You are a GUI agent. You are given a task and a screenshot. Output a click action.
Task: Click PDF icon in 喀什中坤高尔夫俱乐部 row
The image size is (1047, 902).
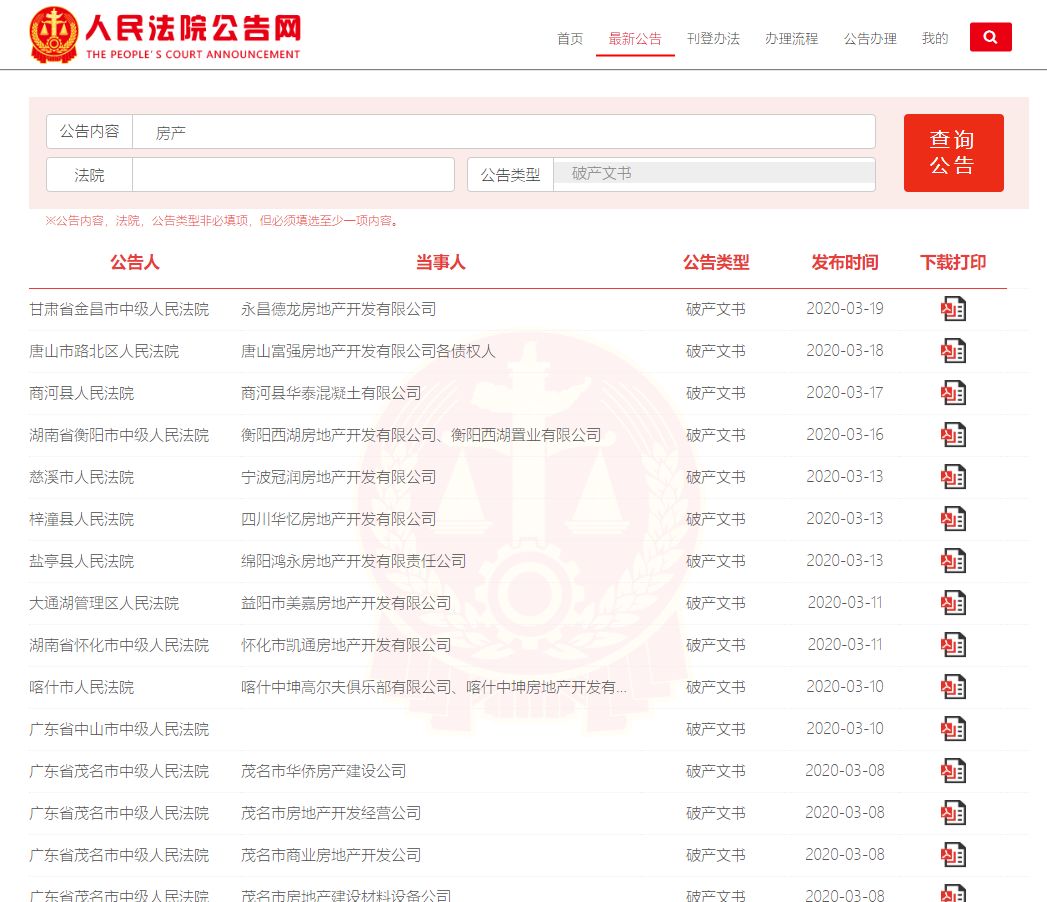pos(954,686)
